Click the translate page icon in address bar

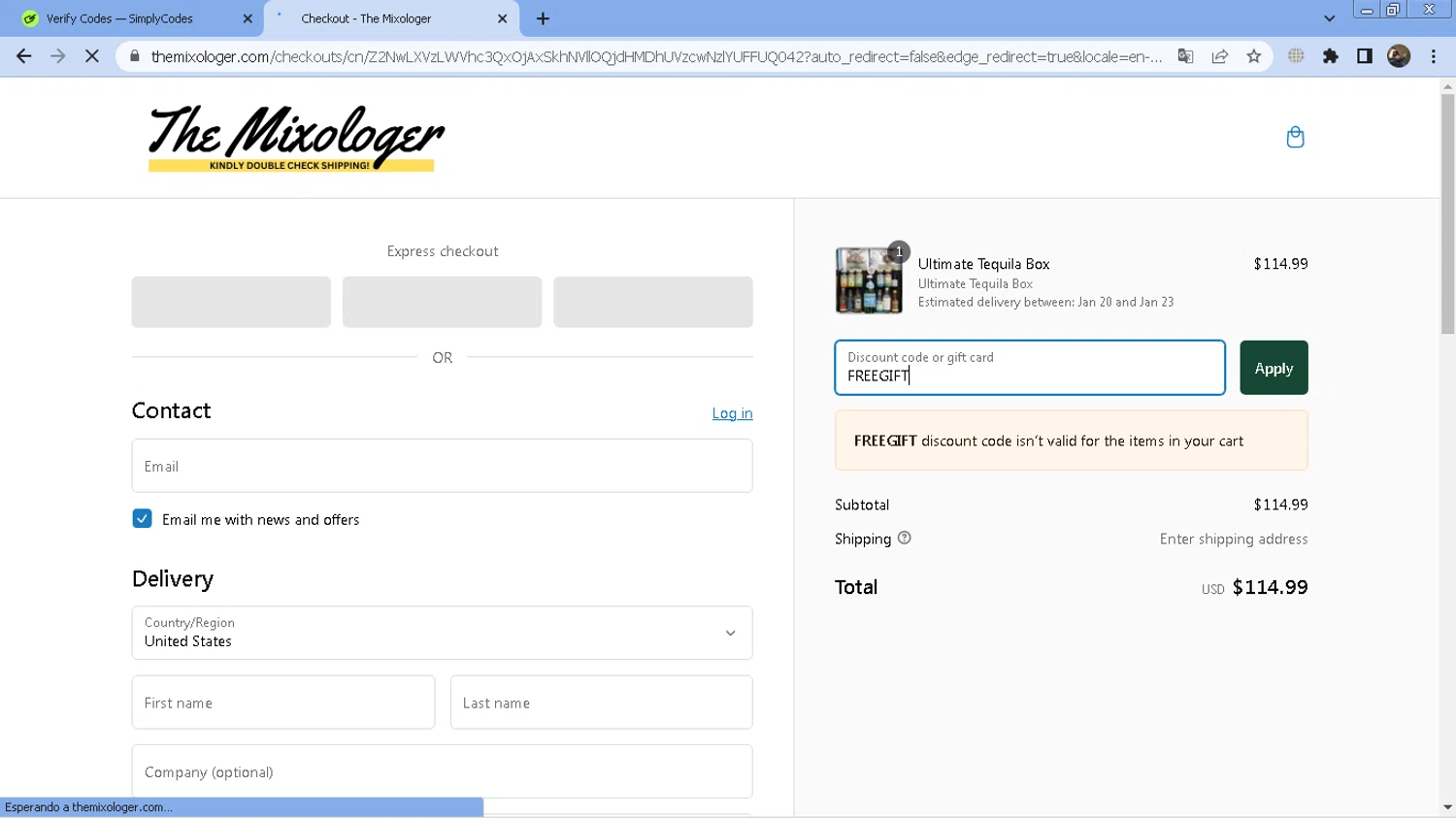(x=1185, y=56)
